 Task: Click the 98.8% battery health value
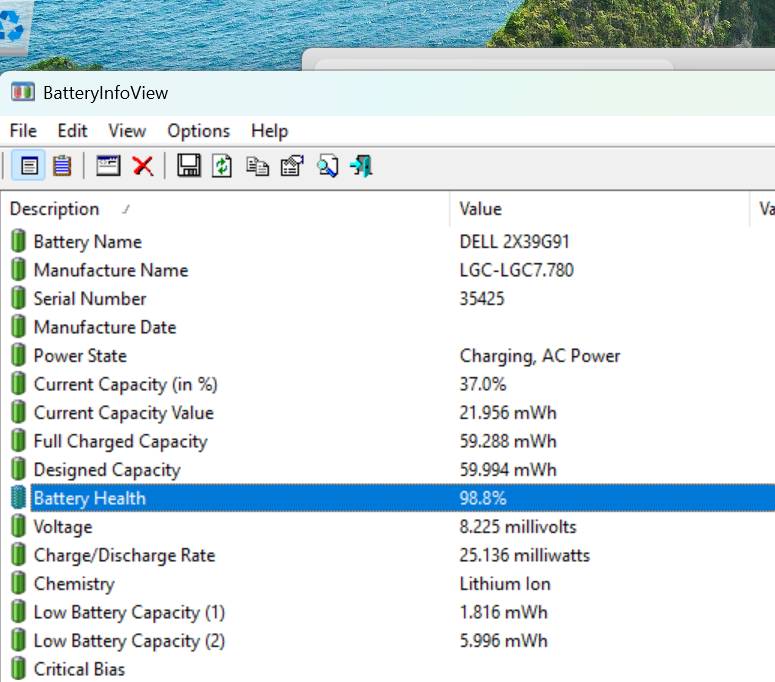click(x=483, y=498)
